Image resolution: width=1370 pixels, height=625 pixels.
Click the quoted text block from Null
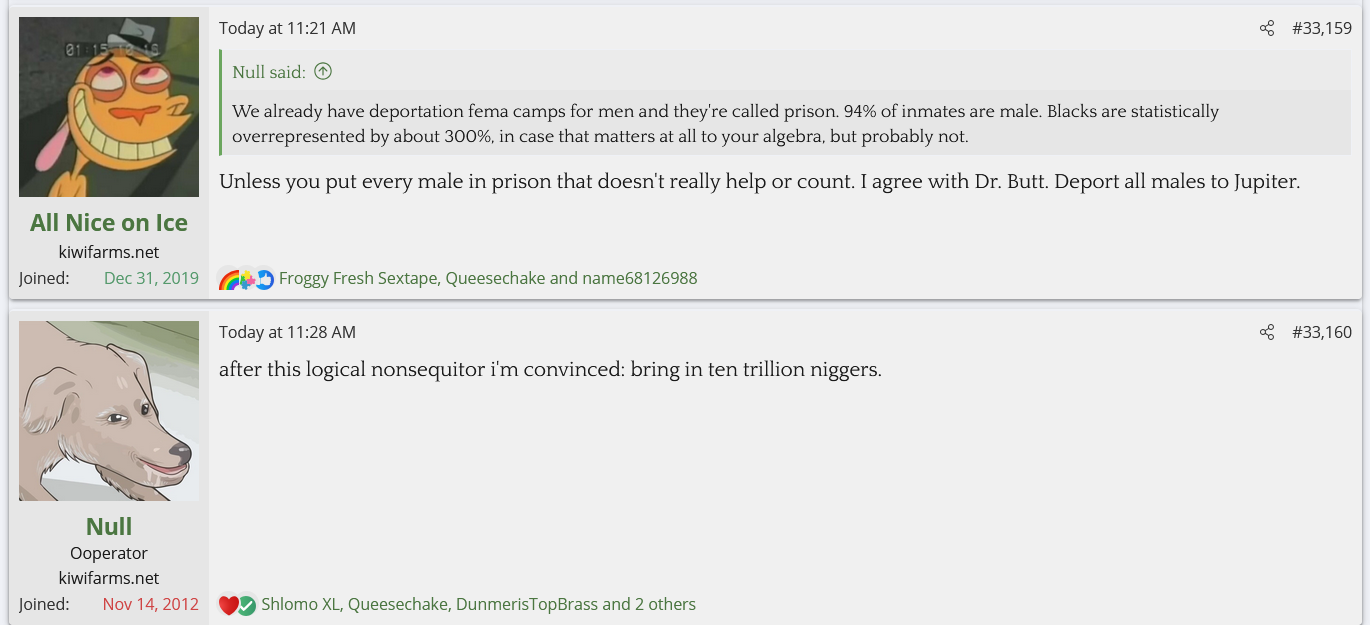725,123
